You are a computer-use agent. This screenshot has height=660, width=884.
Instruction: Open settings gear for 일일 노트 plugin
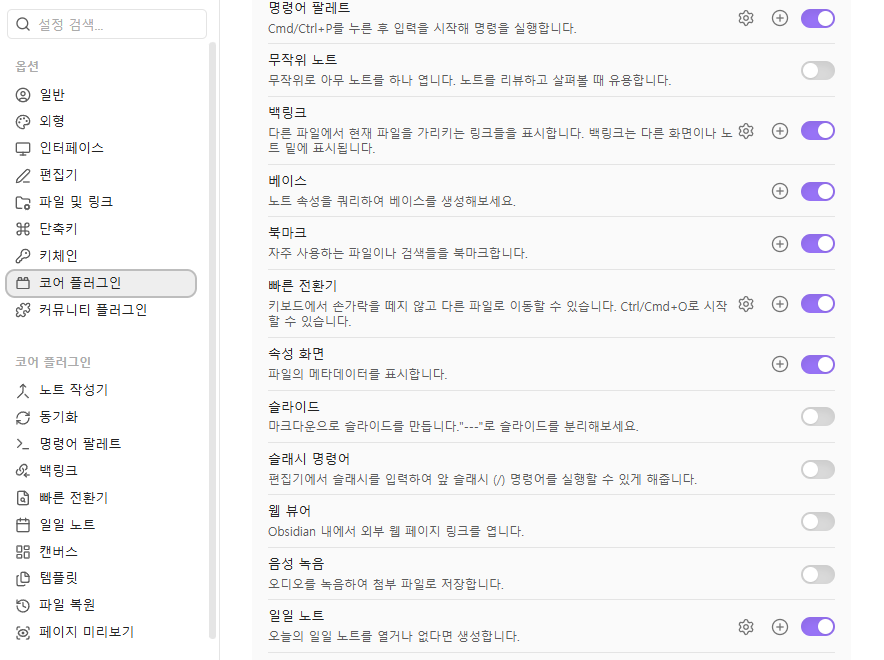pyautogui.click(x=746, y=626)
